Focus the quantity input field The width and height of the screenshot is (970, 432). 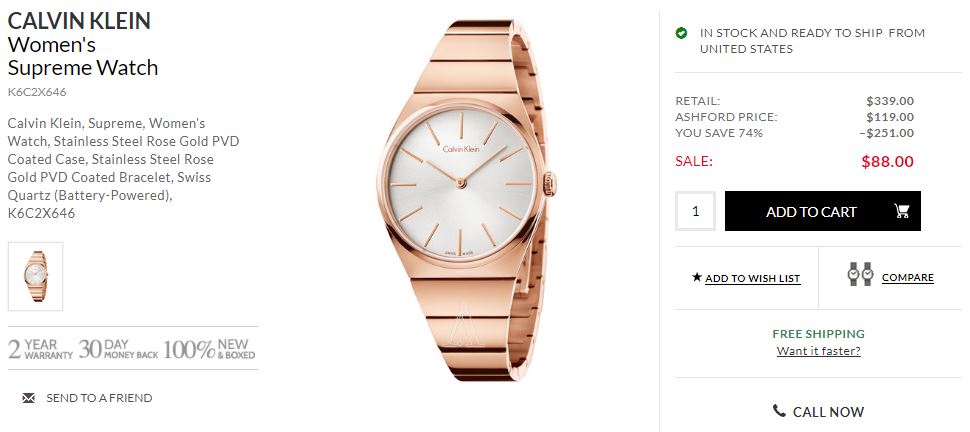point(696,211)
